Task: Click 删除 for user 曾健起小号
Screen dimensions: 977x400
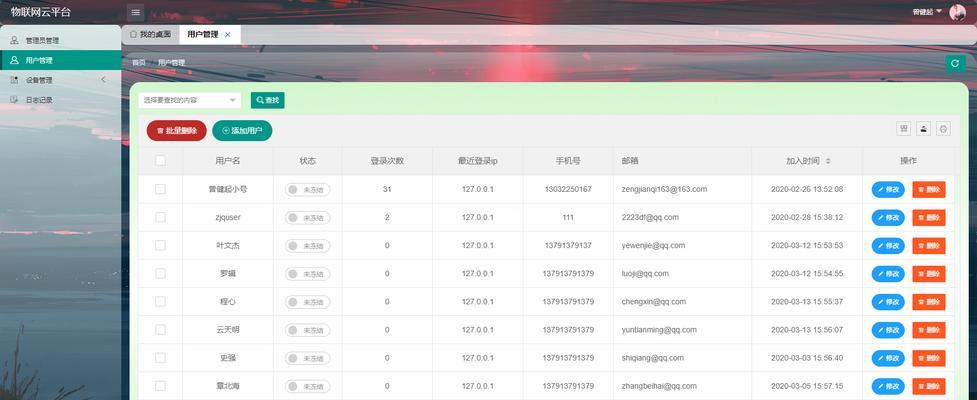Action: pos(929,189)
